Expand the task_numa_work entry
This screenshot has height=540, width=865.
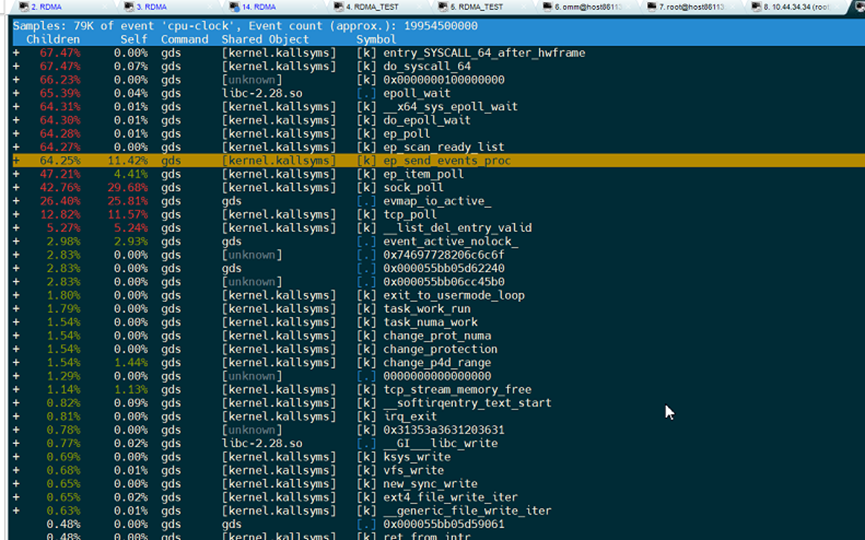point(16,322)
